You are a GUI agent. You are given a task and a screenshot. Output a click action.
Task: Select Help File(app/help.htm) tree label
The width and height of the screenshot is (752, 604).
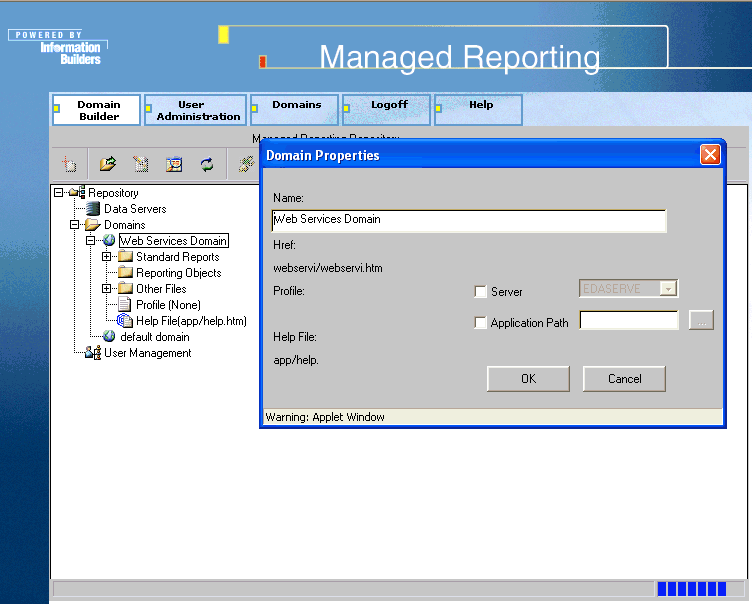click(191, 320)
